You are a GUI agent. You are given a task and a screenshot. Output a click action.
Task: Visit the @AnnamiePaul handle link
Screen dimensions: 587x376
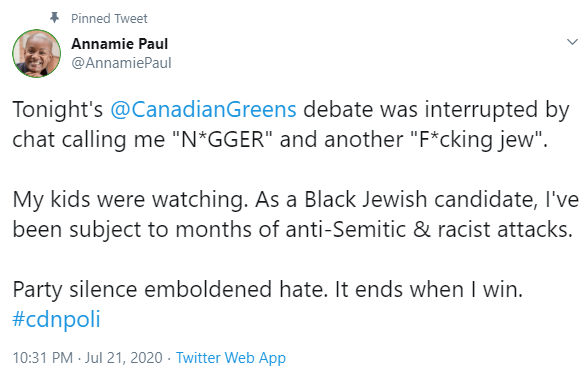pyautogui.click(x=121, y=63)
